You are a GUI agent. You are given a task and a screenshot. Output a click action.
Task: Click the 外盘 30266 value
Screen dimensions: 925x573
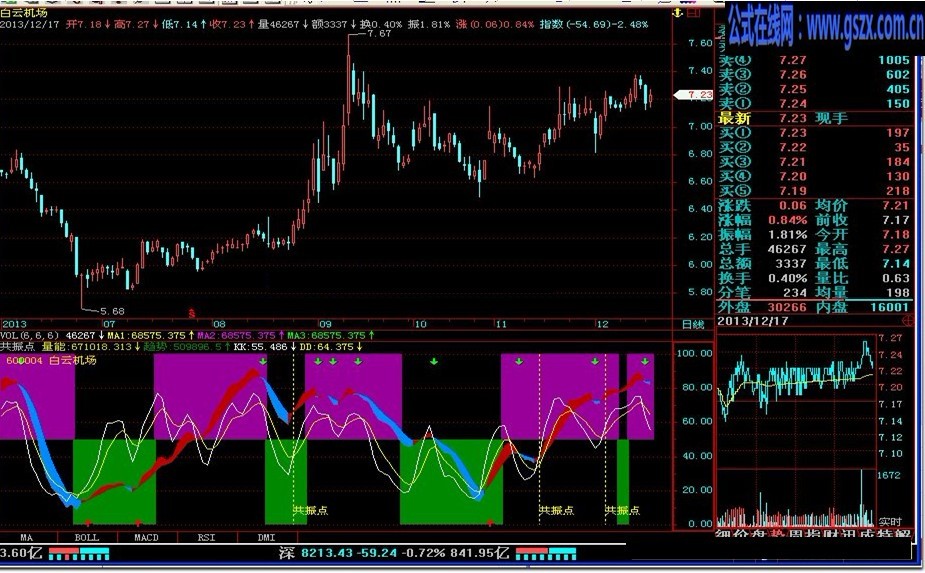(788, 307)
